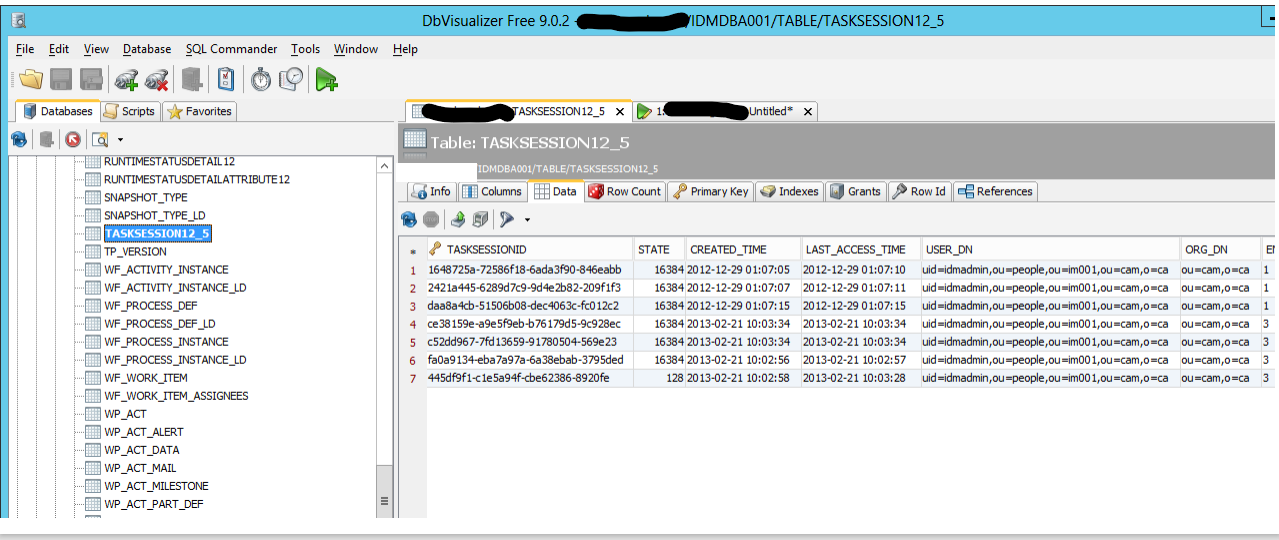Click the export data icon in the data toolbar

click(x=458, y=219)
